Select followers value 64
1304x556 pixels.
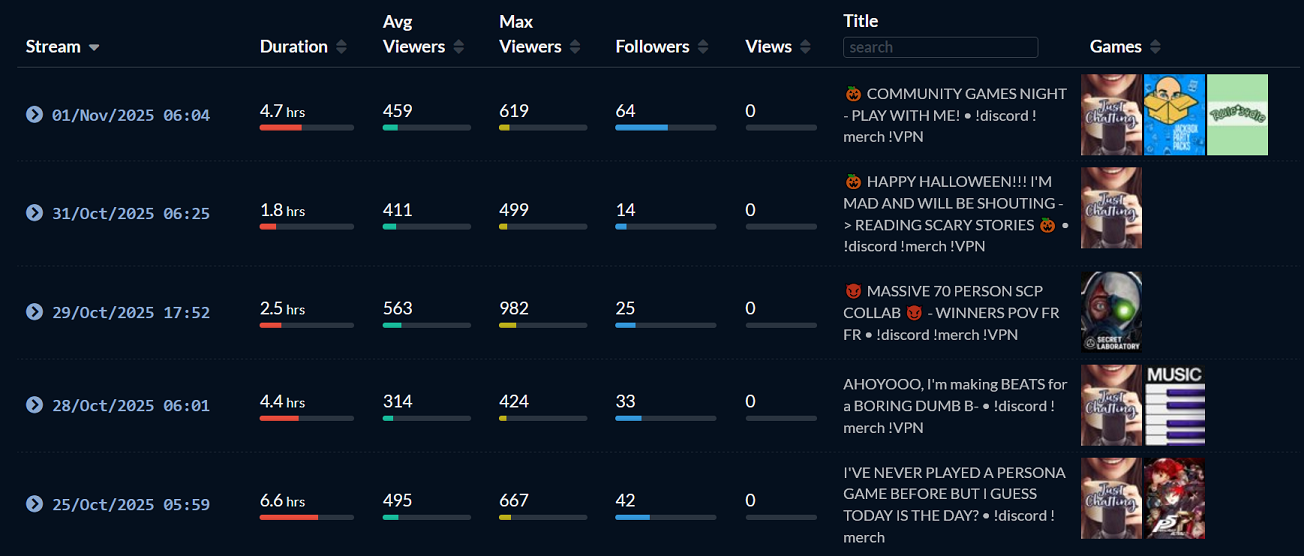point(626,111)
